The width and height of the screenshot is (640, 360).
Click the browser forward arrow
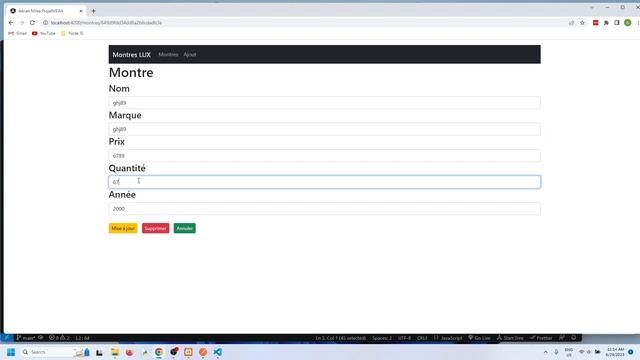click(x=22, y=23)
